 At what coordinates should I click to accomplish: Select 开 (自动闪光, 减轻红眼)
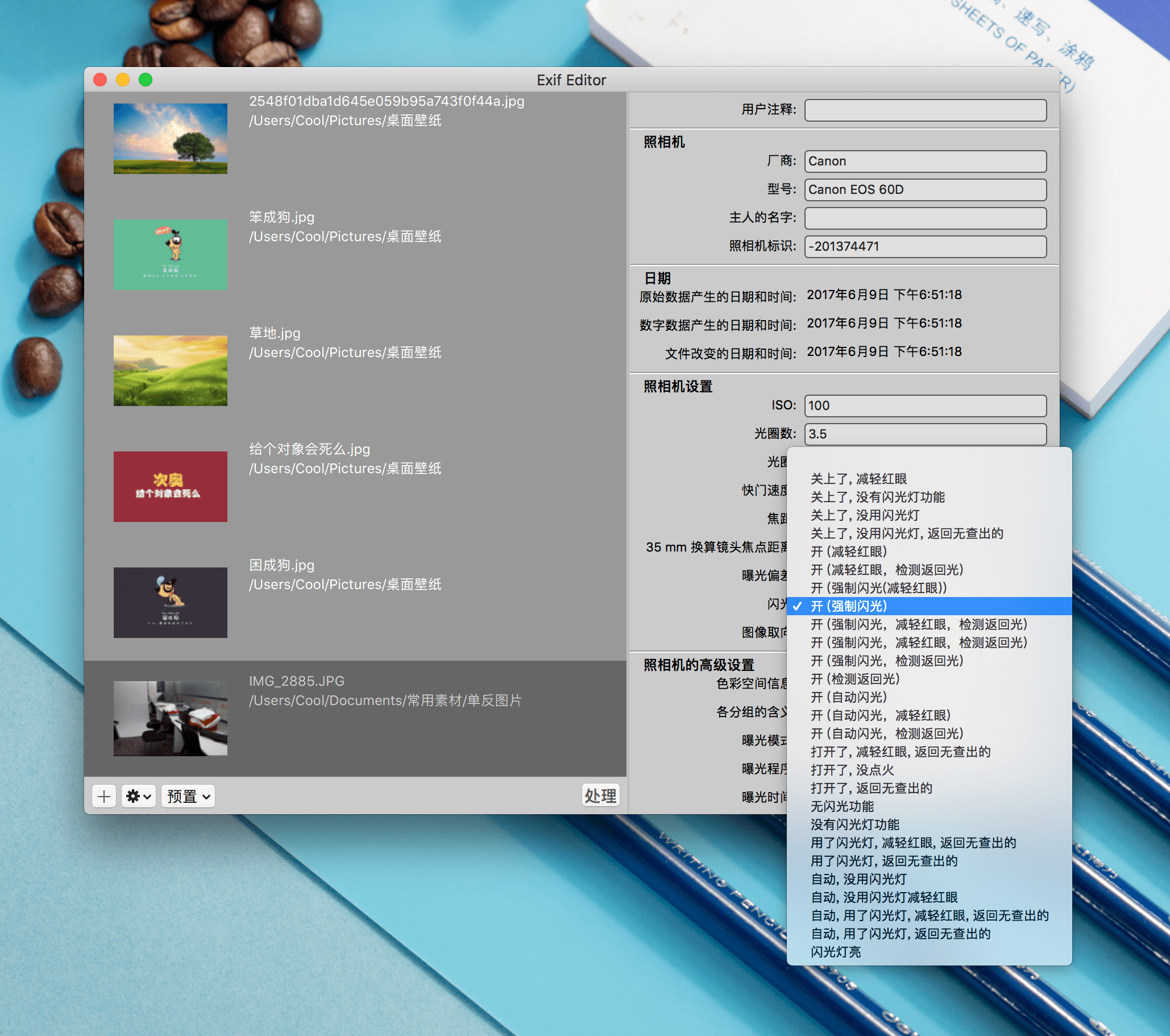[929, 716]
